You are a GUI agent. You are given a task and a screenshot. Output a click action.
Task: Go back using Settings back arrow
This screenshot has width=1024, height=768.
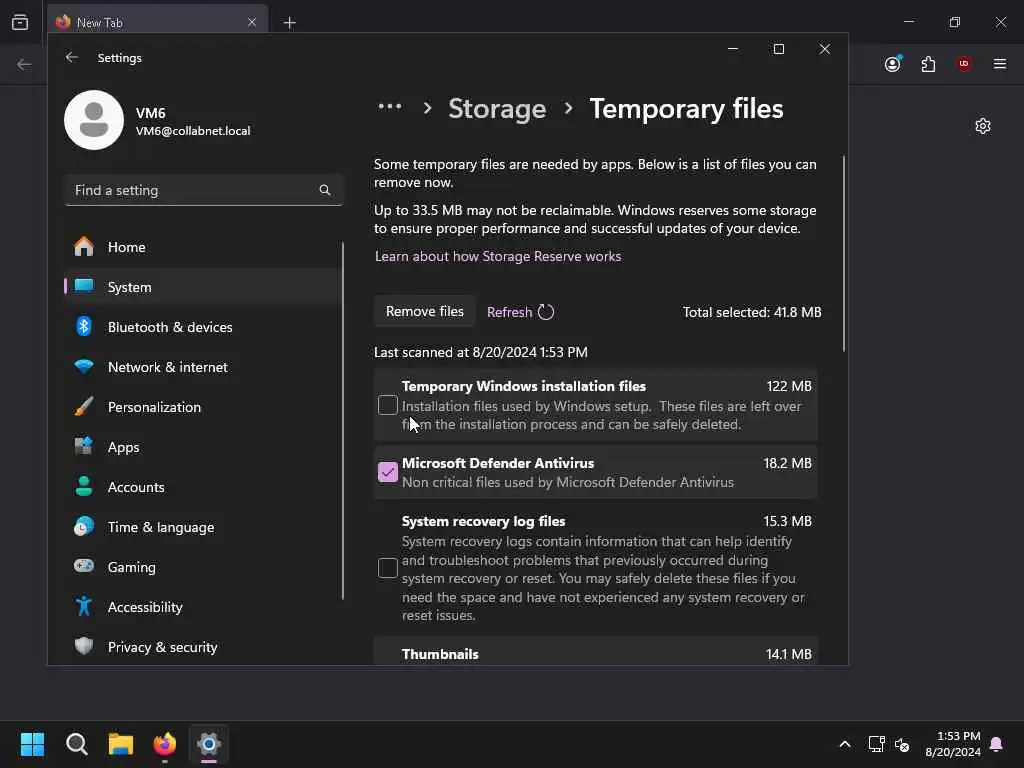(72, 57)
